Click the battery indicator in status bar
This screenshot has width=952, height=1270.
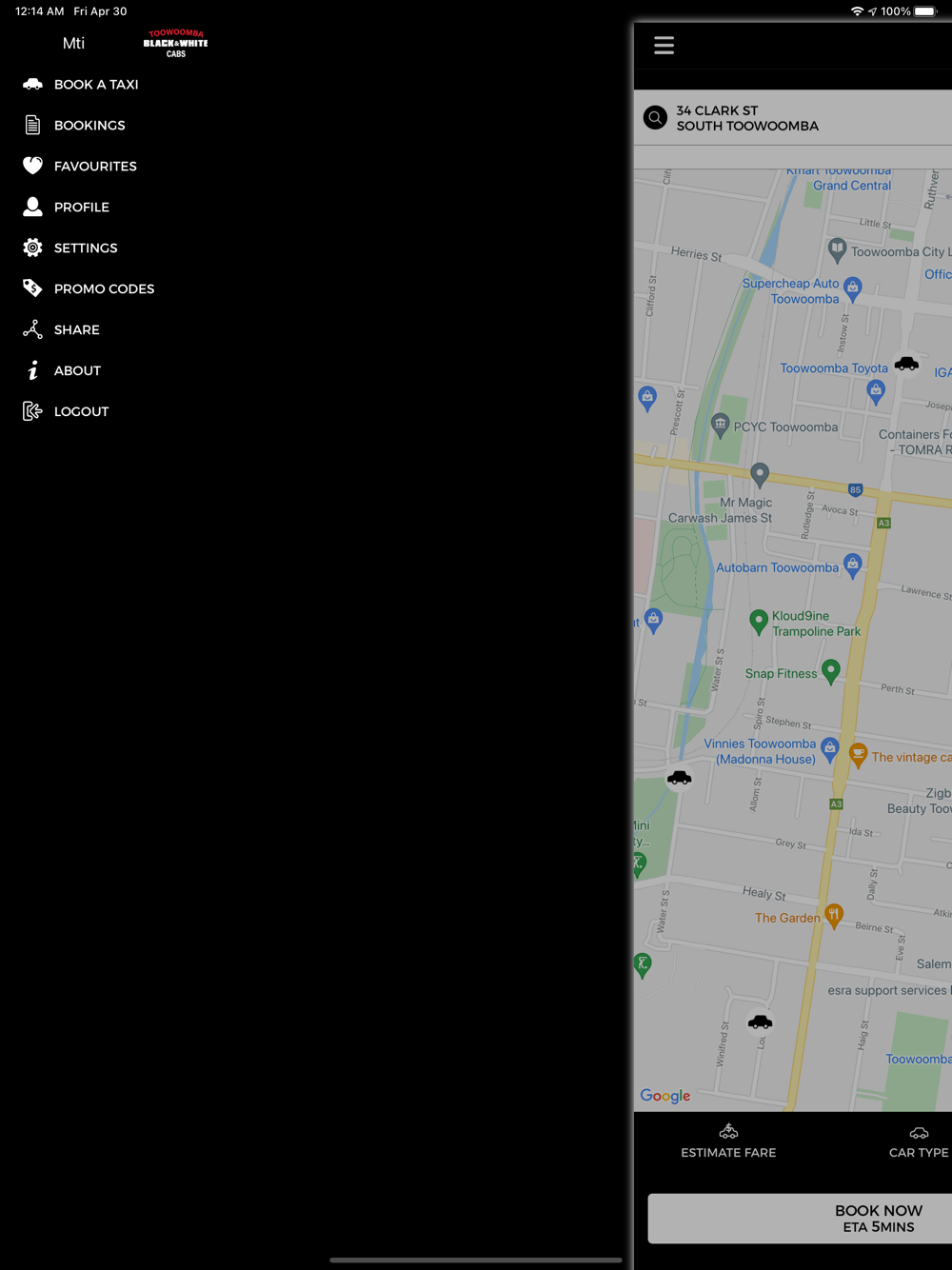click(925, 11)
